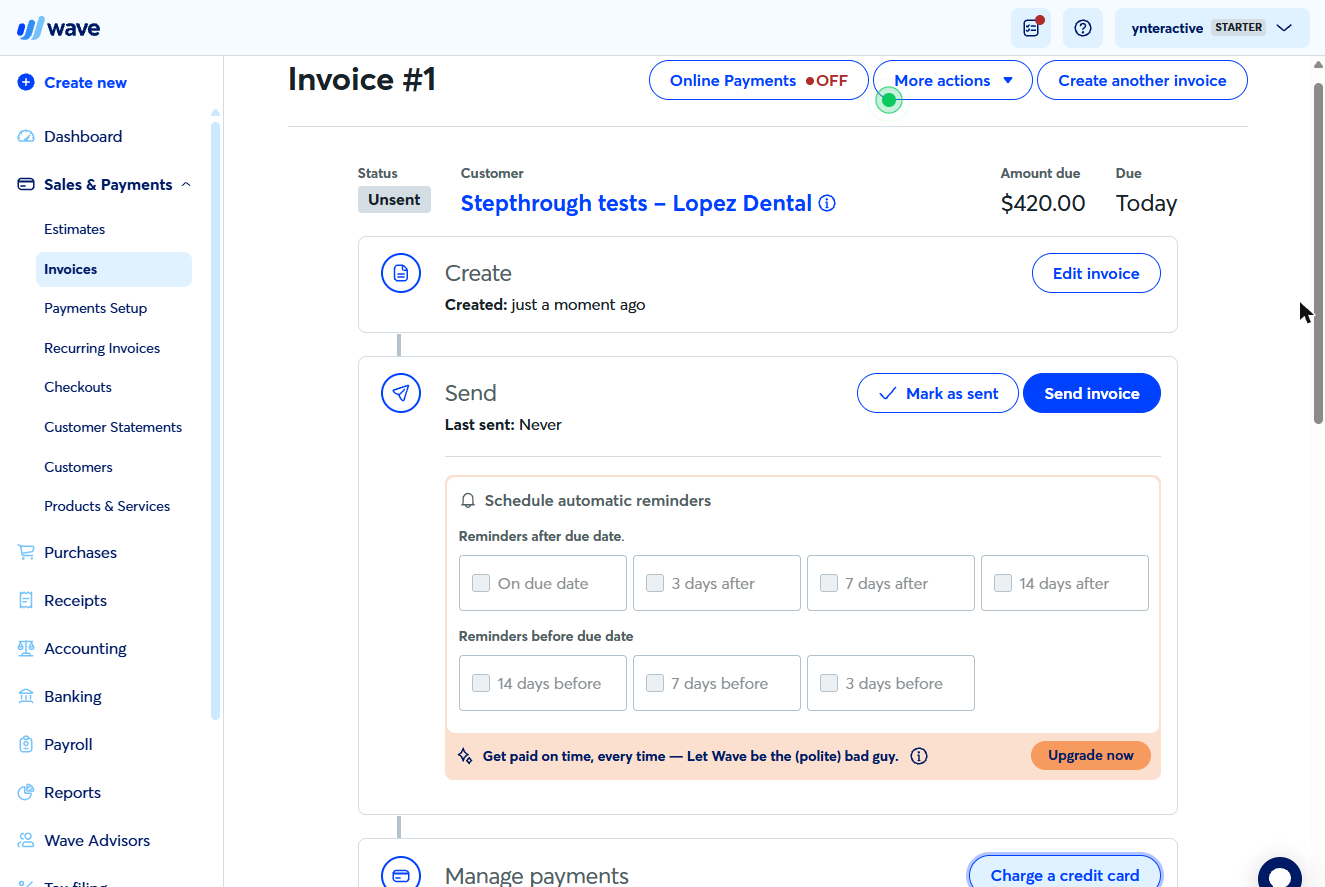Click the customer info icon beside Lopez Dental
The height and width of the screenshot is (887, 1325).
point(827,204)
